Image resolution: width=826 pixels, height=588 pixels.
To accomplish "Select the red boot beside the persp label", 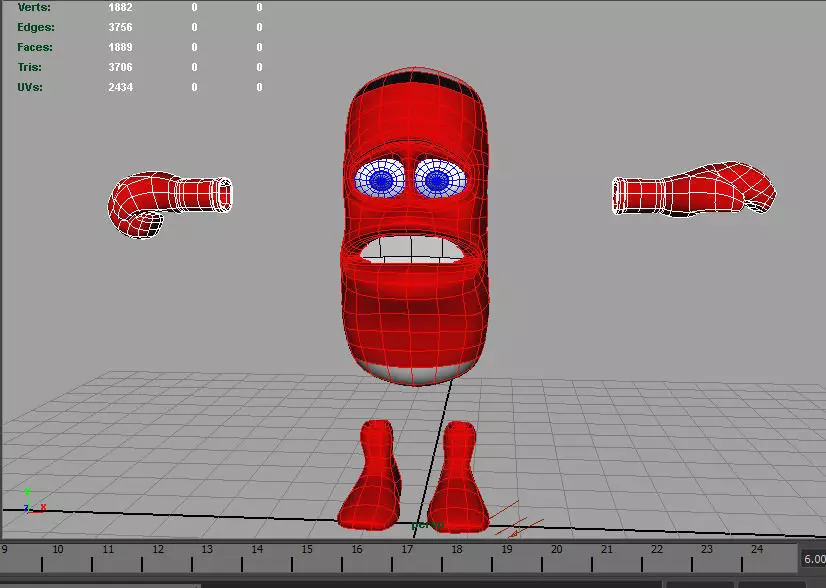I will tap(459, 476).
